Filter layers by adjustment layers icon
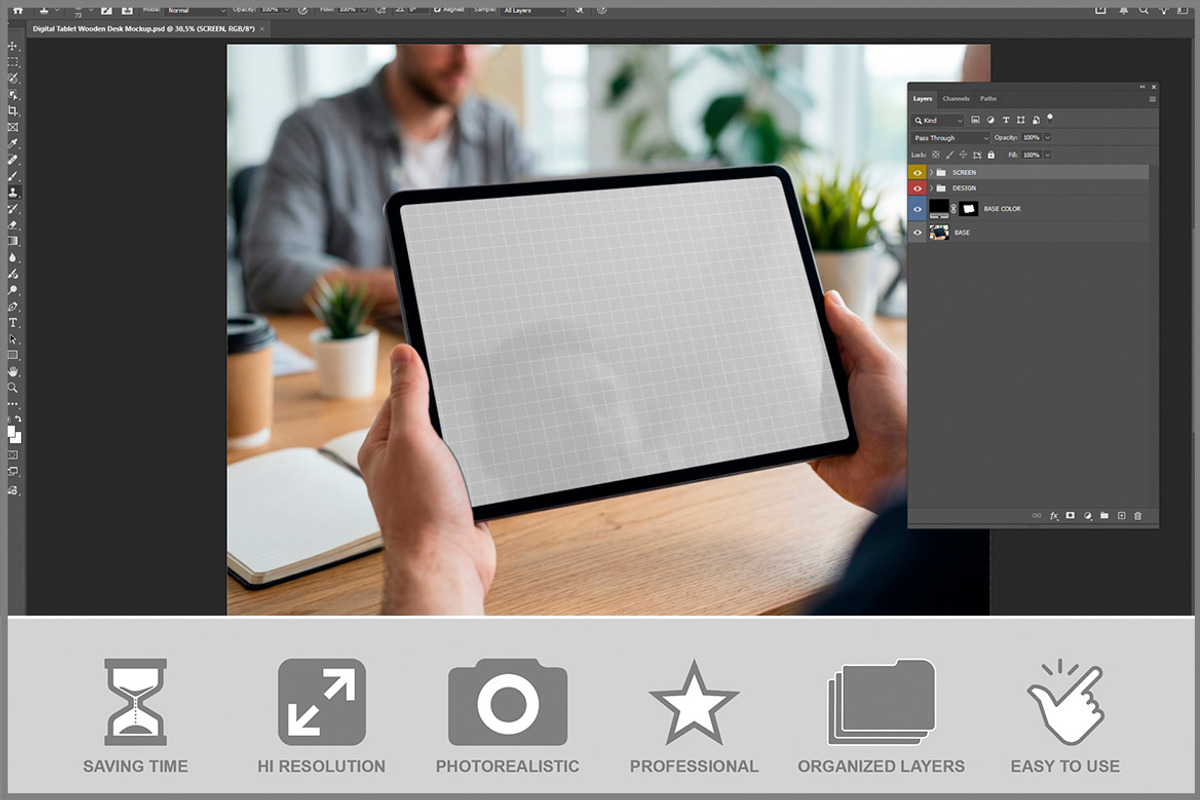The image size is (1200, 800). 990,120
